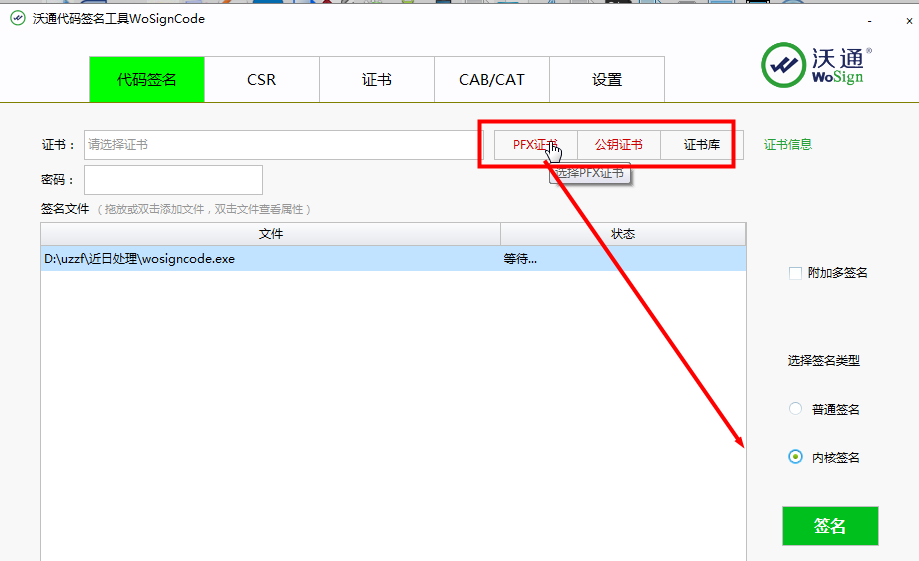Viewport: 919px width, 561px height.
Task: Click the 文件 column header
Action: coord(271,234)
